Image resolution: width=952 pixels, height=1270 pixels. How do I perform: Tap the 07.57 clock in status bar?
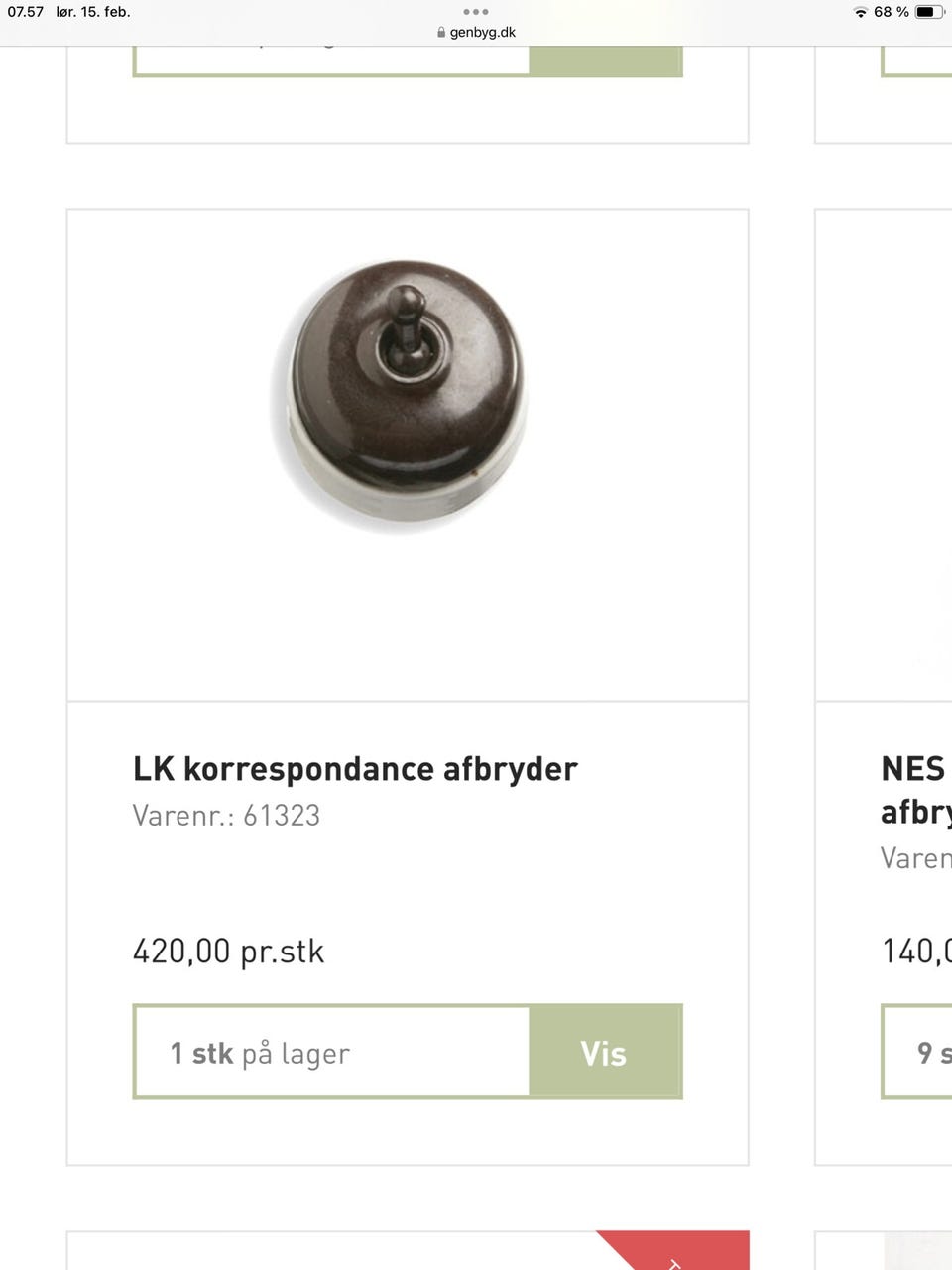click(26, 12)
